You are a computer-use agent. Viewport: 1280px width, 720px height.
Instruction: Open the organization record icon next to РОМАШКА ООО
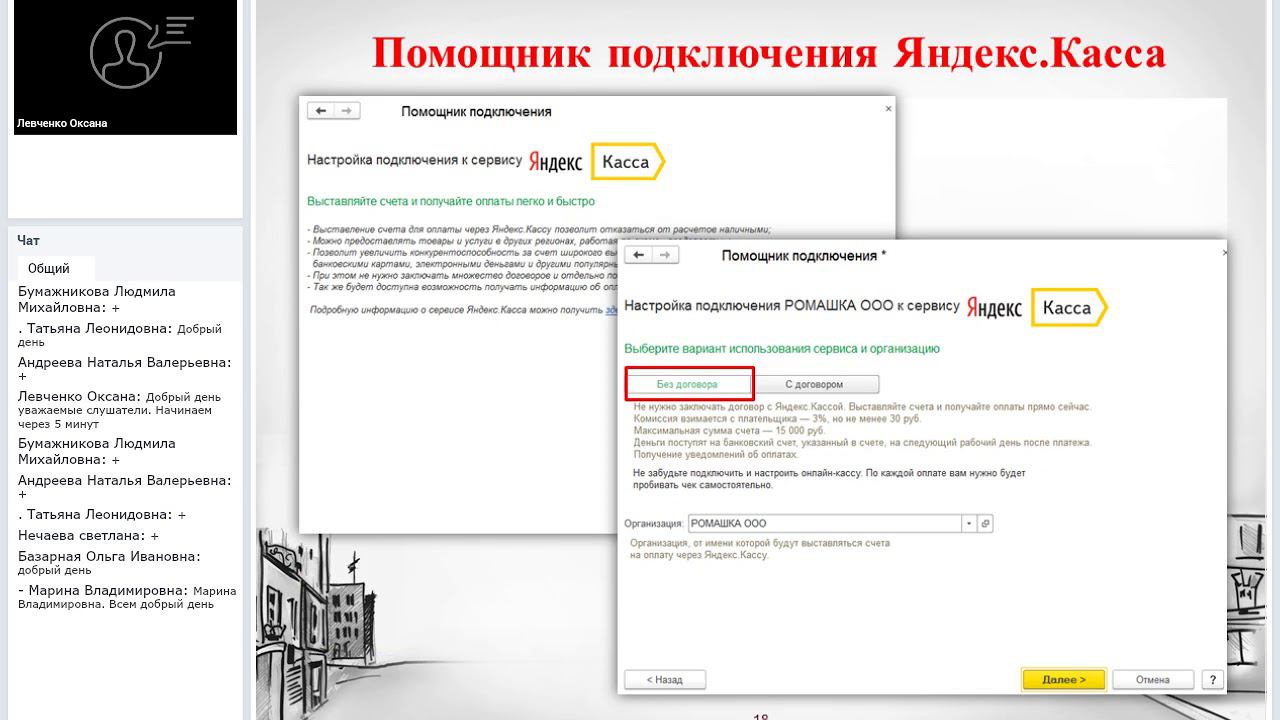pos(985,523)
